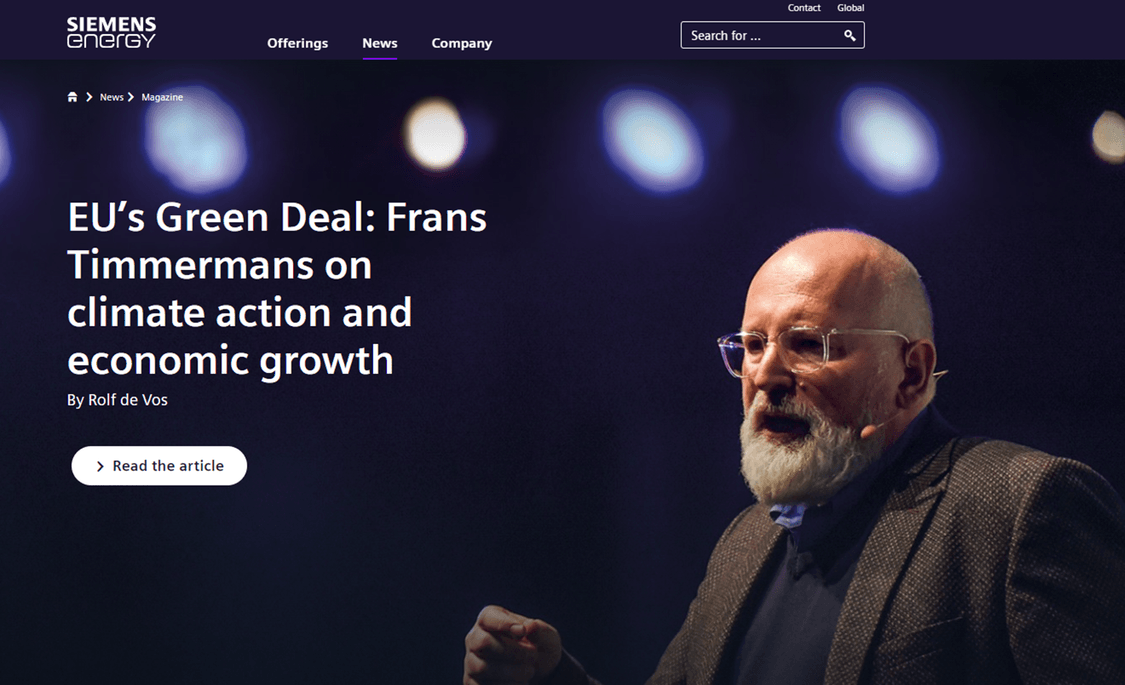Click the chevron between News and Magazine
Image resolution: width=1125 pixels, height=685 pixels.
click(131, 97)
